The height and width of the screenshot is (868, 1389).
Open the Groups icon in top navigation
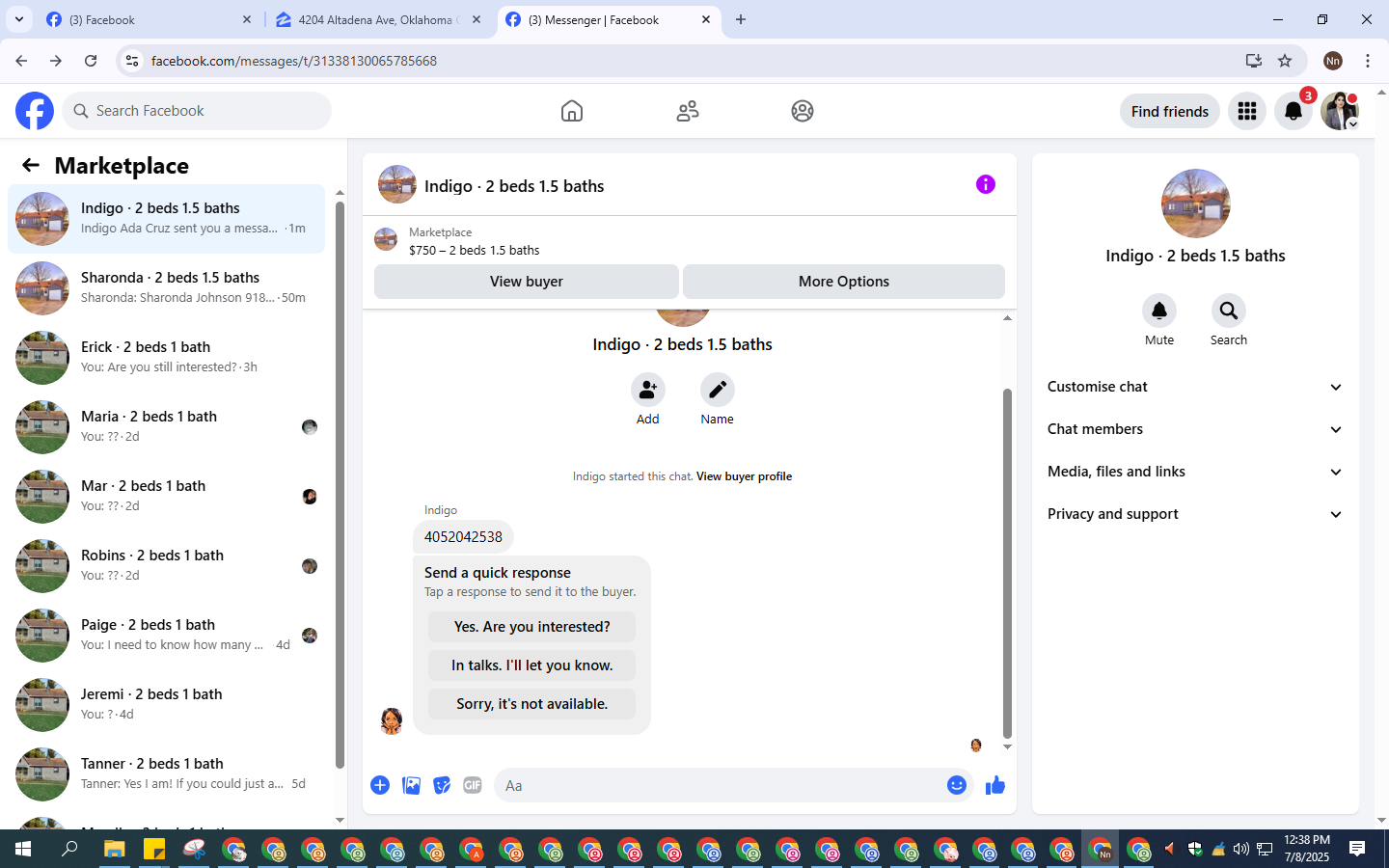click(803, 111)
